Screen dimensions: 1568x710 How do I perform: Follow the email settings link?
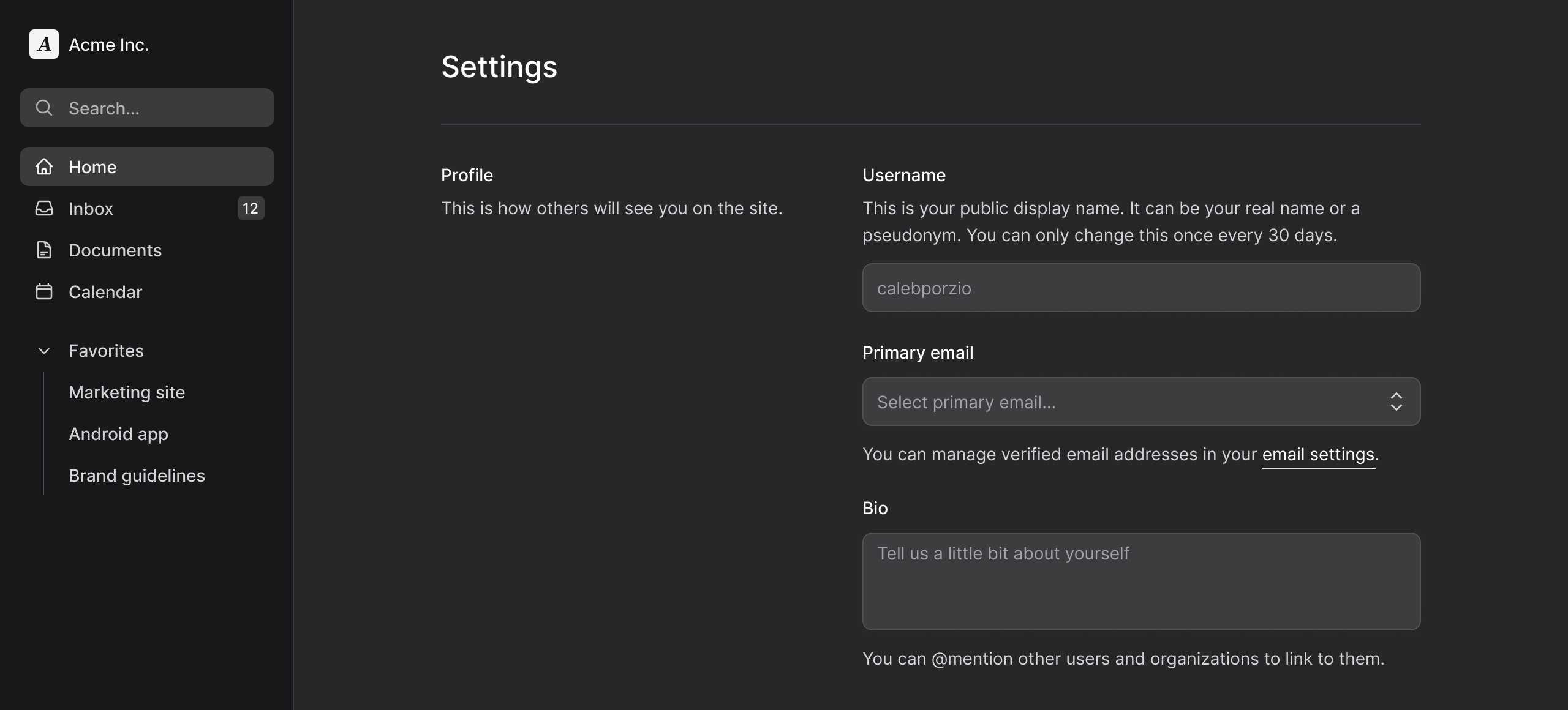point(1318,454)
